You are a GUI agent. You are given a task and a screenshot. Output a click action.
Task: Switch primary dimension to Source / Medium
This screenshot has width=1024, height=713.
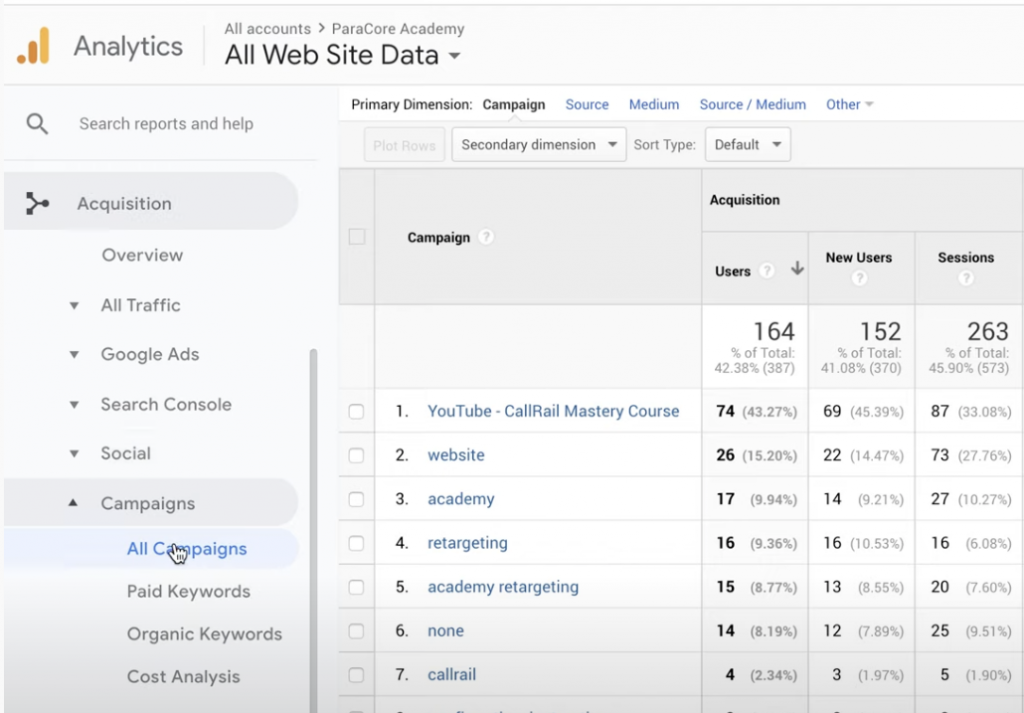click(x=753, y=104)
